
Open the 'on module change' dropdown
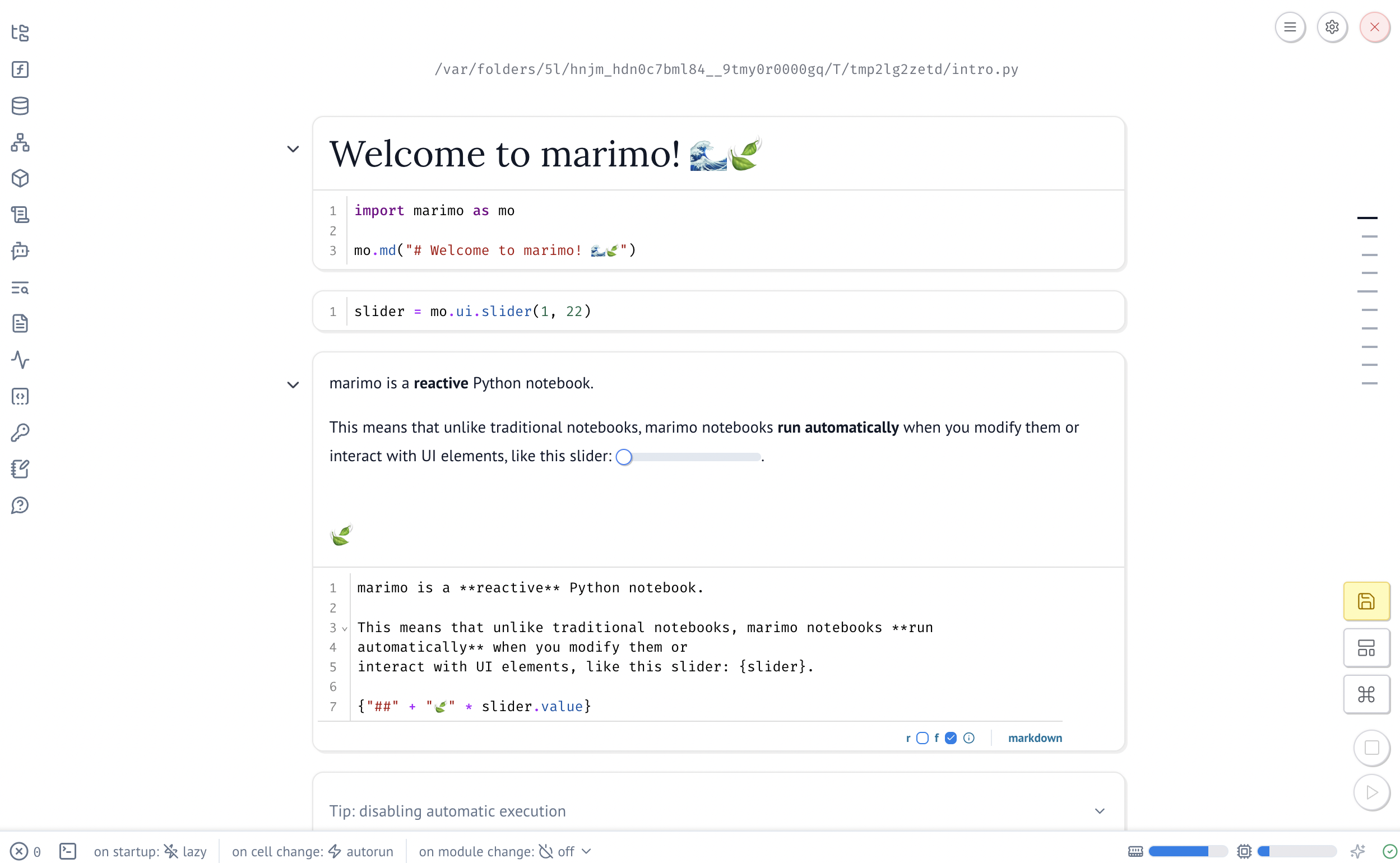click(x=586, y=851)
